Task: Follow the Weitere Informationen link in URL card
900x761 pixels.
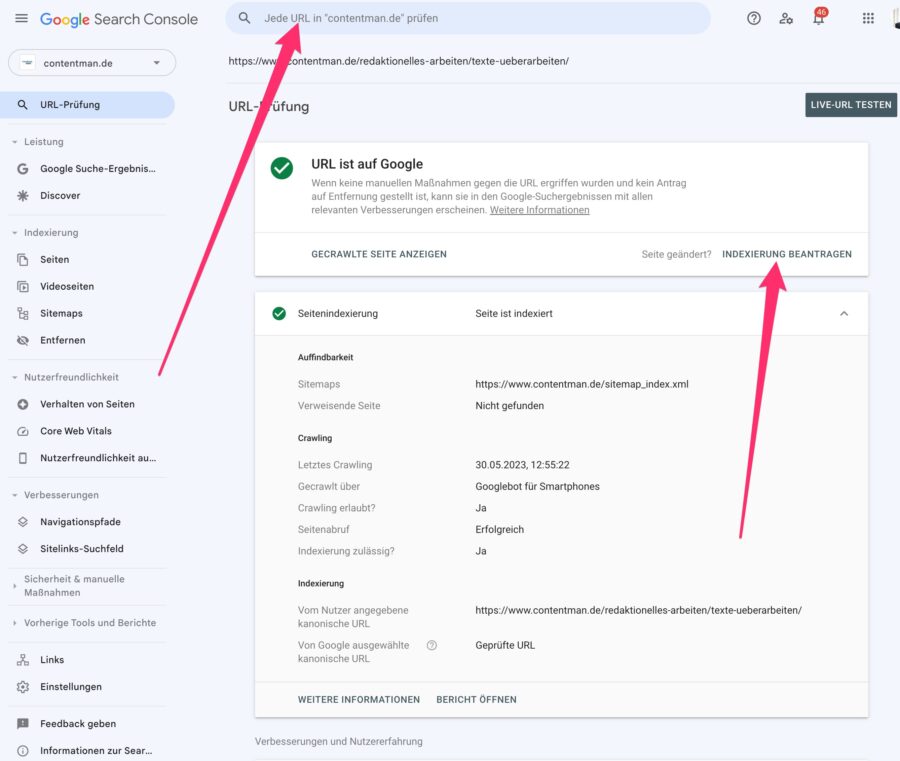Action: [540, 210]
